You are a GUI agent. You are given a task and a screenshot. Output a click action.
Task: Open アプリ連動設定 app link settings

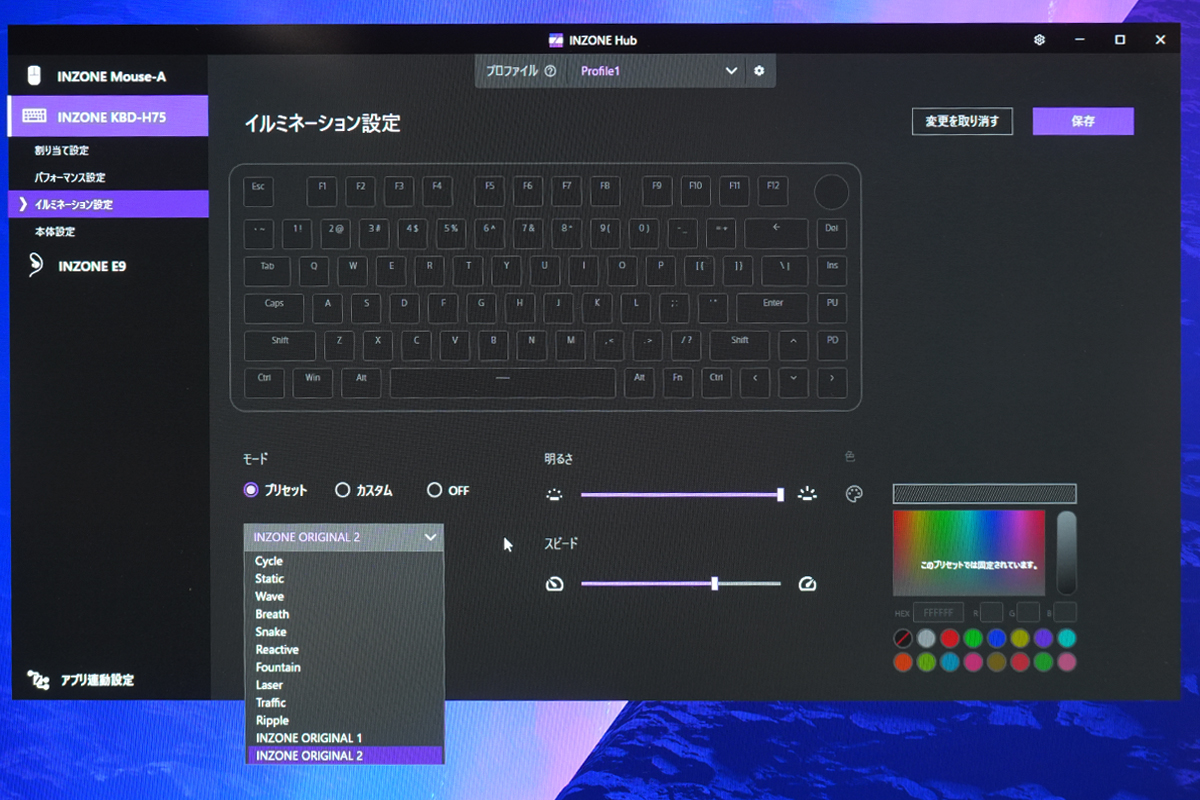(81, 680)
